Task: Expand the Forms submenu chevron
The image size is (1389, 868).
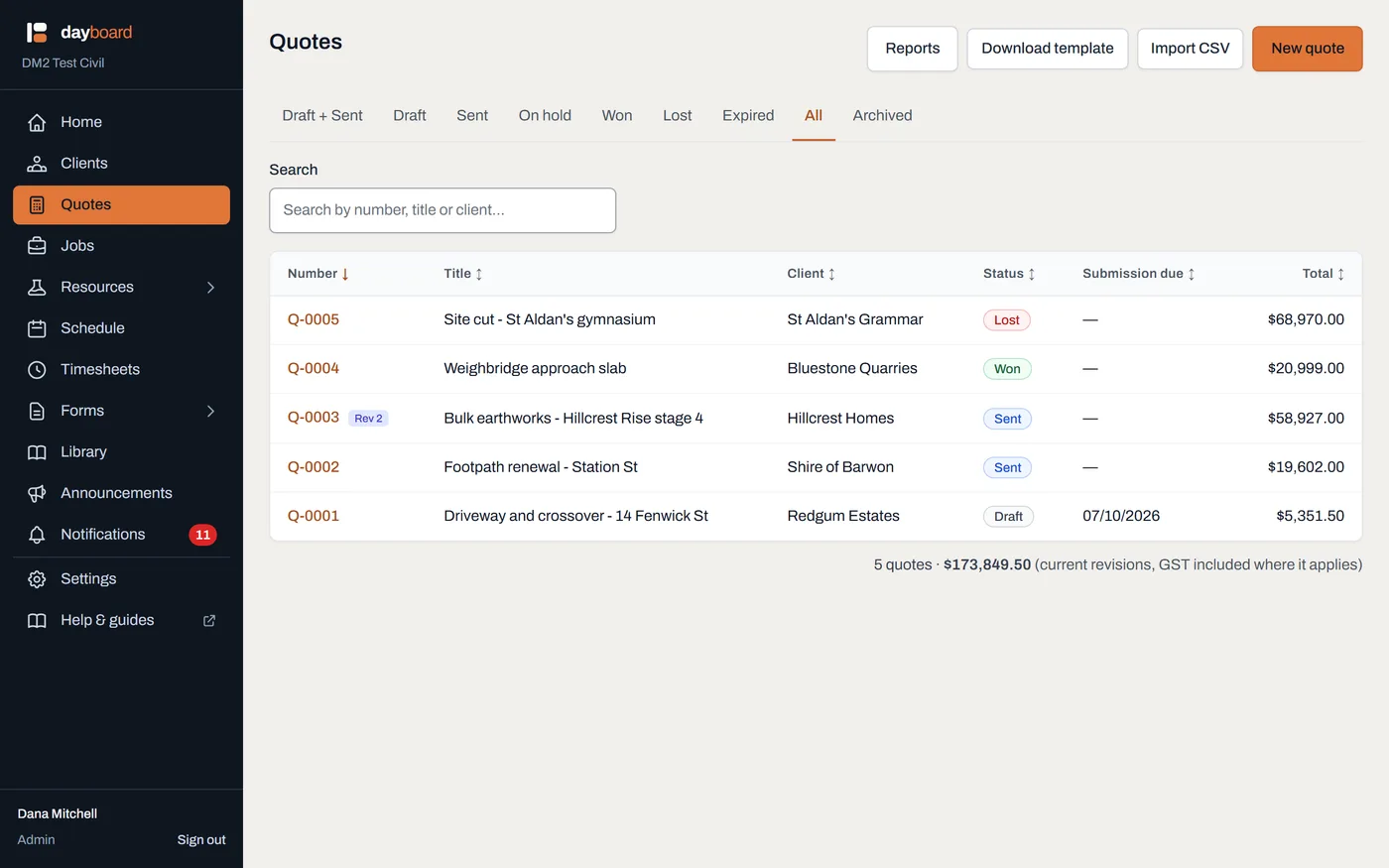Action: [x=210, y=411]
